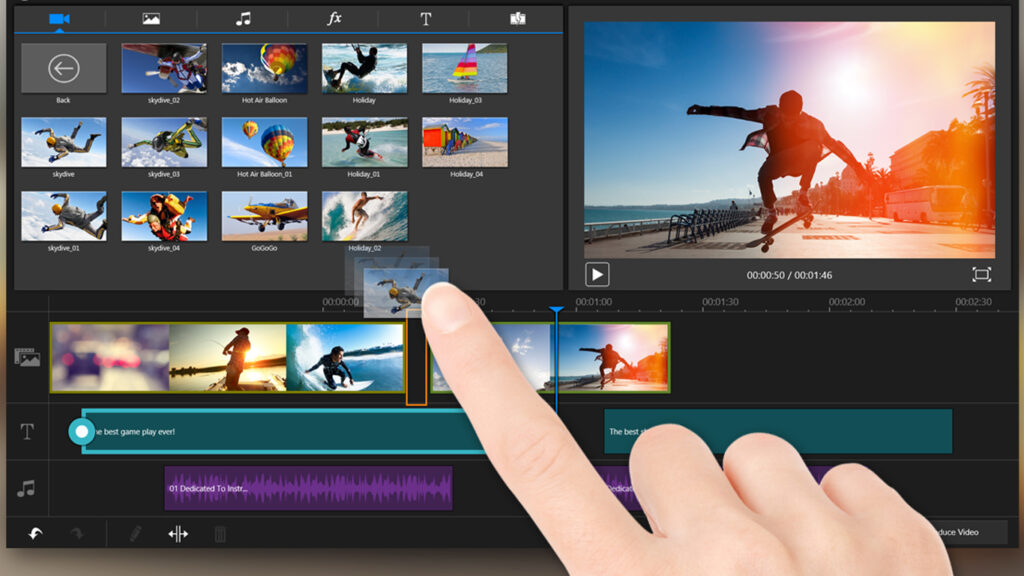Click the delete clip trash icon
This screenshot has height=576, width=1024.
(x=220, y=533)
